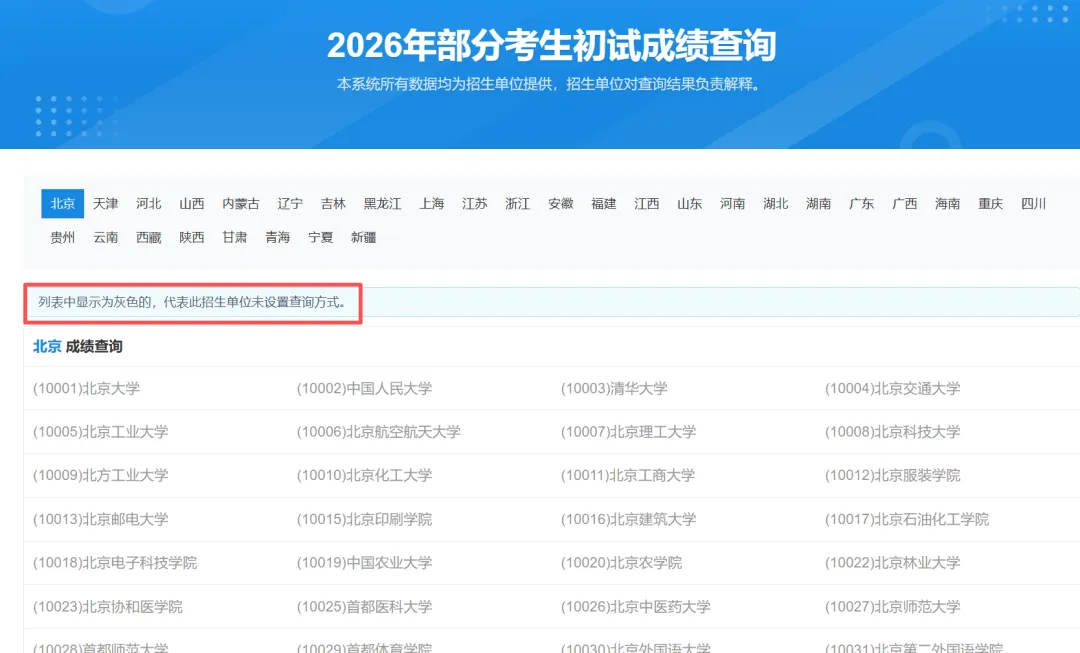The height and width of the screenshot is (653, 1080).
Task: Open the 吉林 tab
Action: [x=333, y=204]
